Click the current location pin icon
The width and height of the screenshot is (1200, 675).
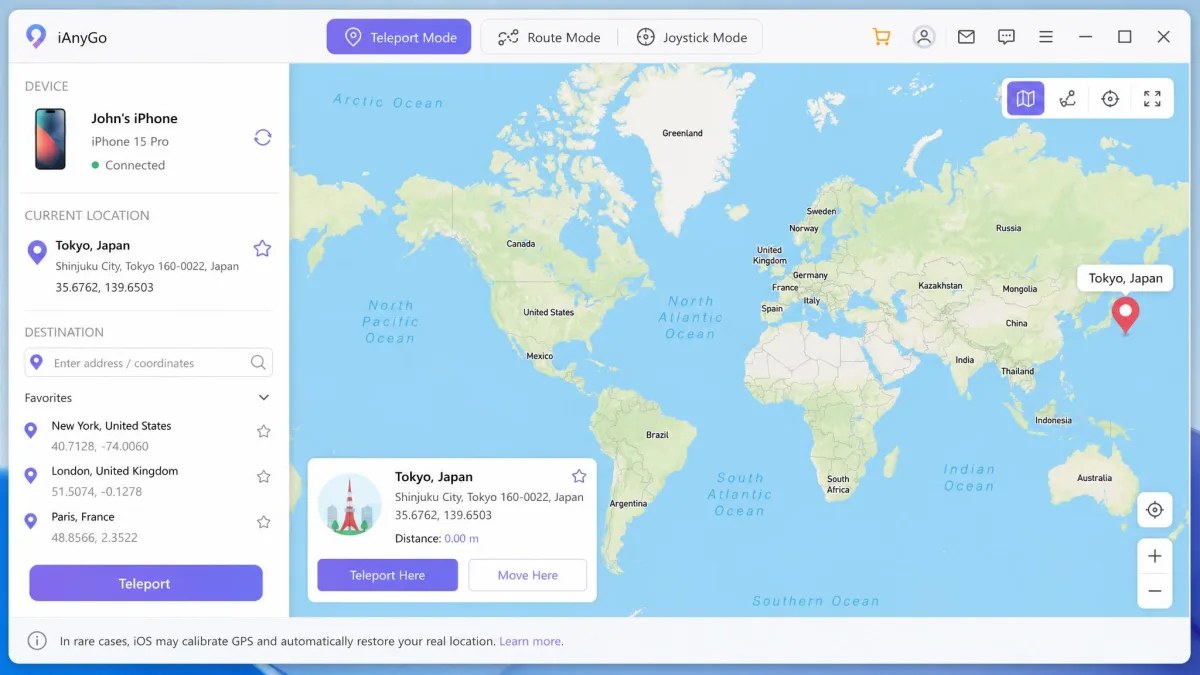coord(37,252)
